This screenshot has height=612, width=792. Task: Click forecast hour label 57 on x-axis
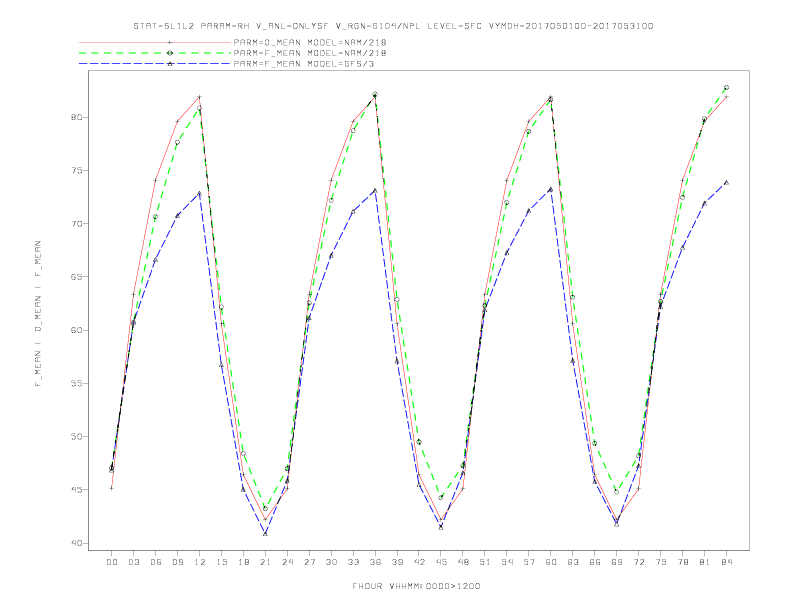(529, 562)
